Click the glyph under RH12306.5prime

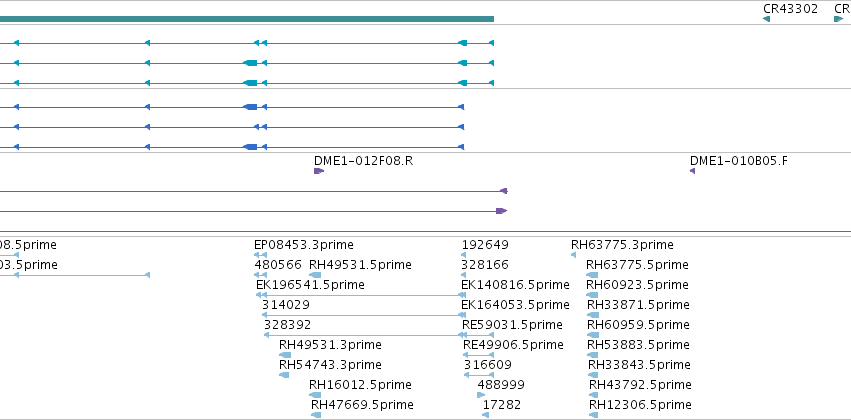point(593,415)
